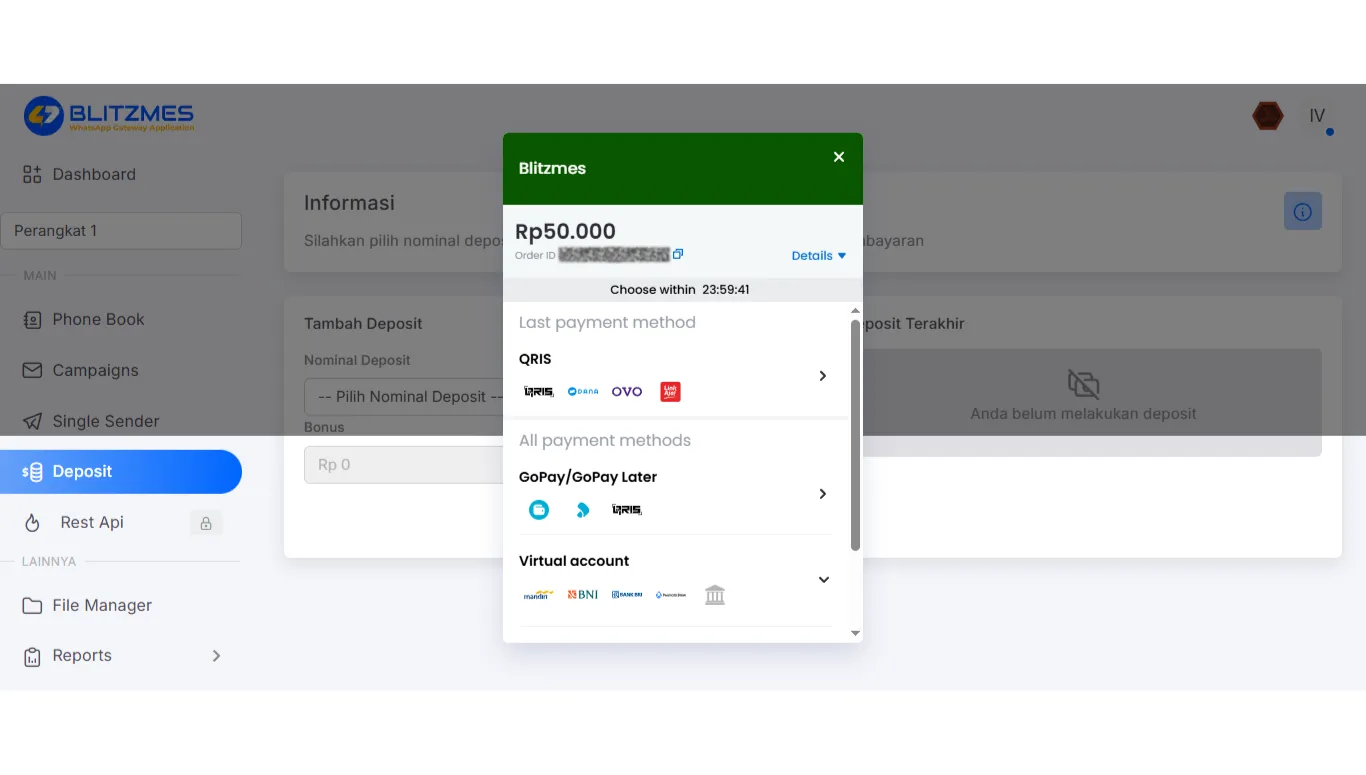Click the Dana logo
The height and width of the screenshot is (775, 1366).
(583, 392)
